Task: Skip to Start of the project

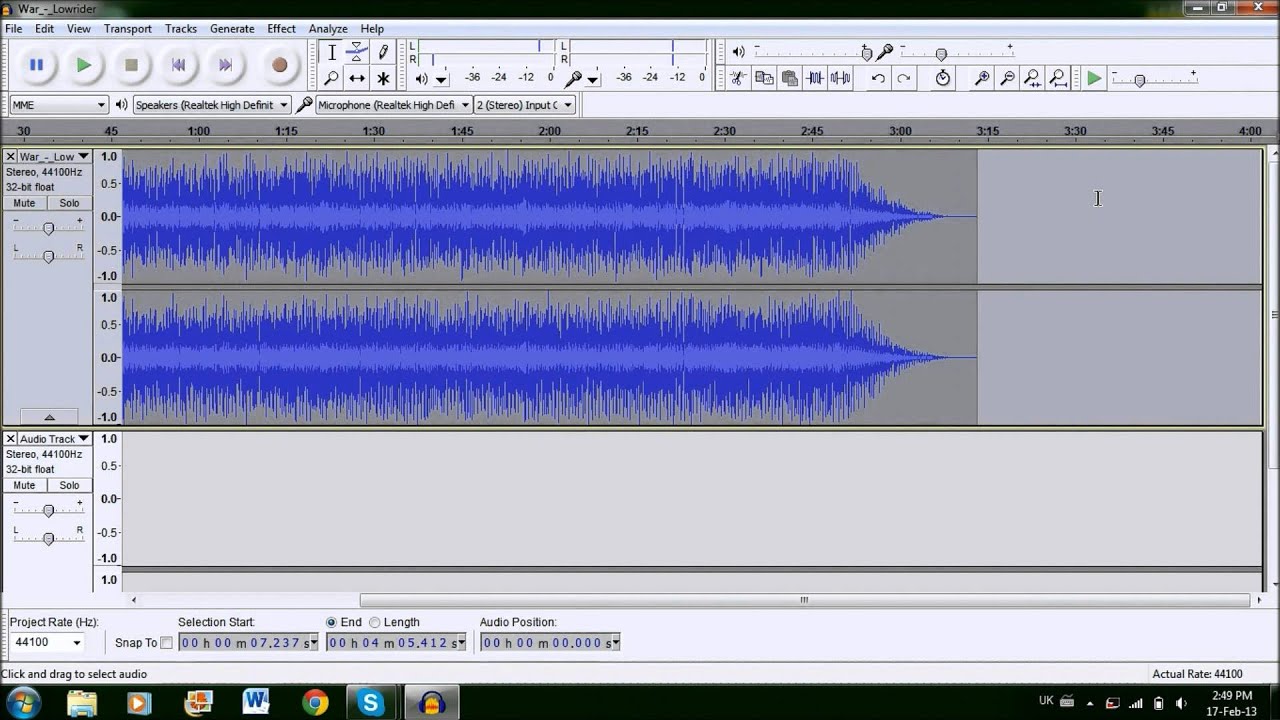Action: coord(178,65)
